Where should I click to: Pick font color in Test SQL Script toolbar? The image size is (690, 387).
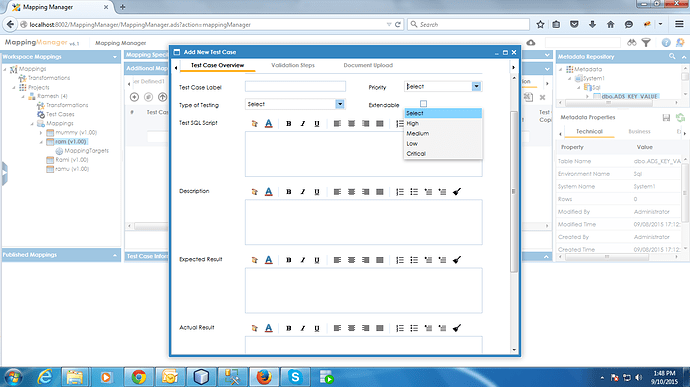click(268, 124)
